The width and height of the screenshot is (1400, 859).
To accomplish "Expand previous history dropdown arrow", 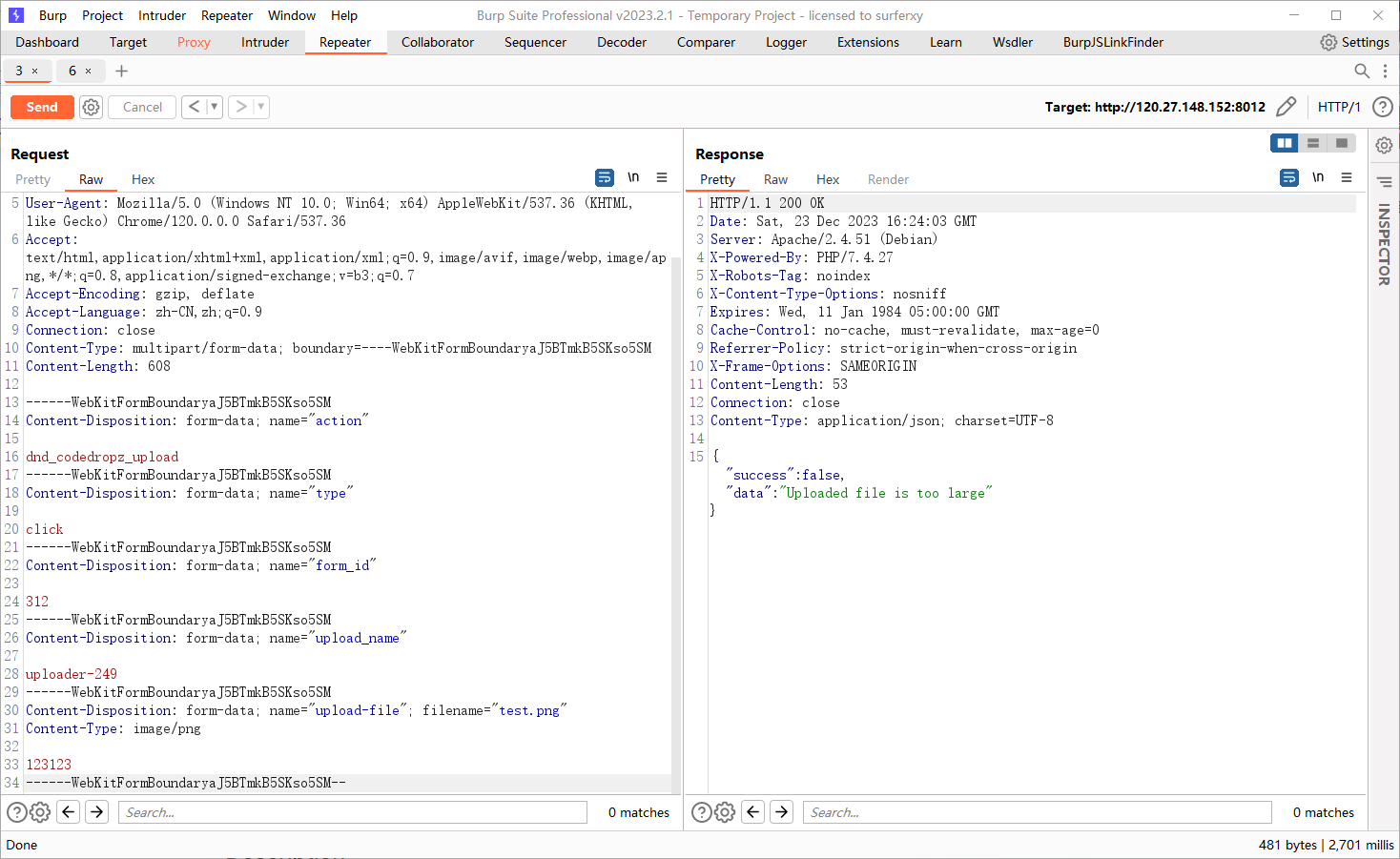I will 214,107.
